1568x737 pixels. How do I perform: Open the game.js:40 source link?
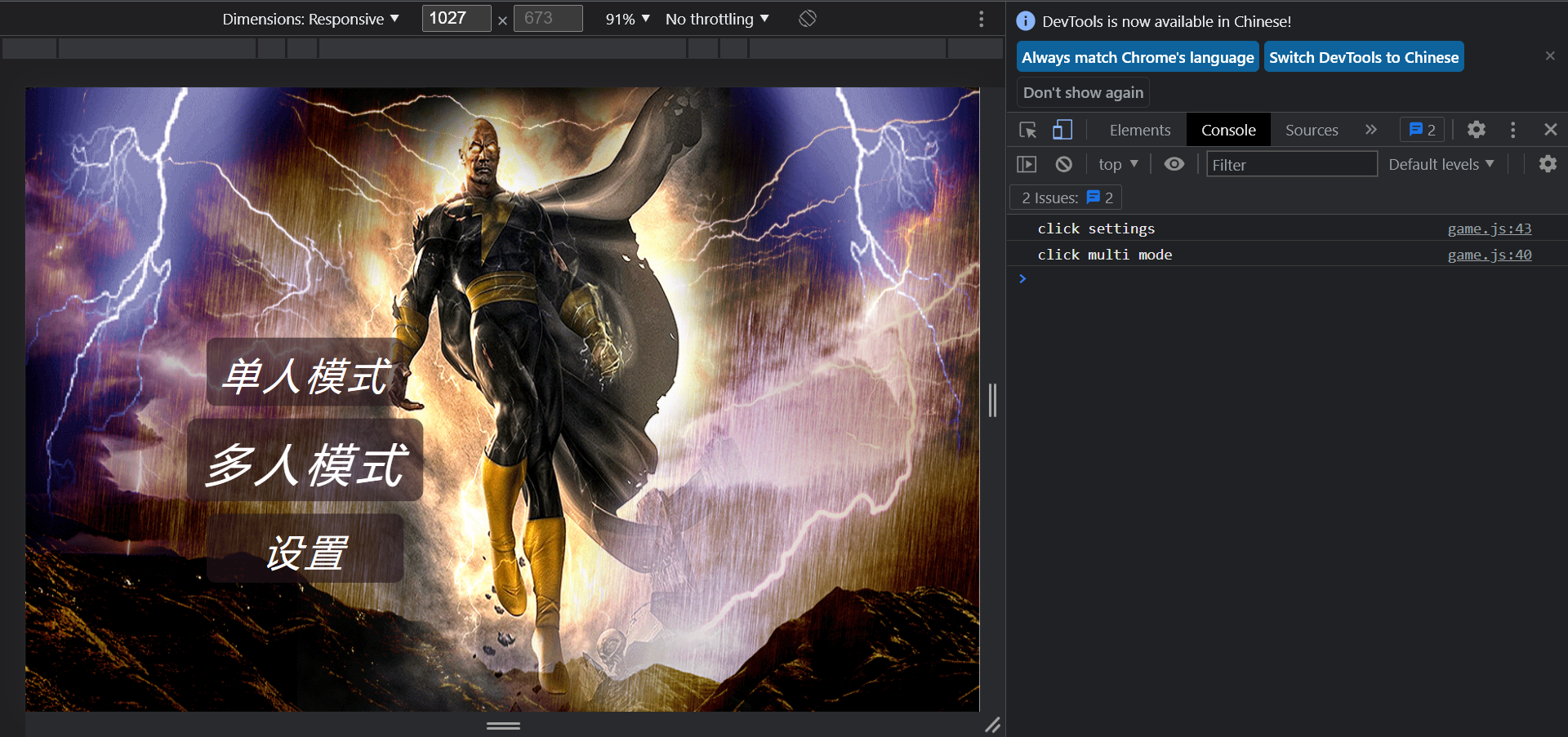click(1490, 255)
